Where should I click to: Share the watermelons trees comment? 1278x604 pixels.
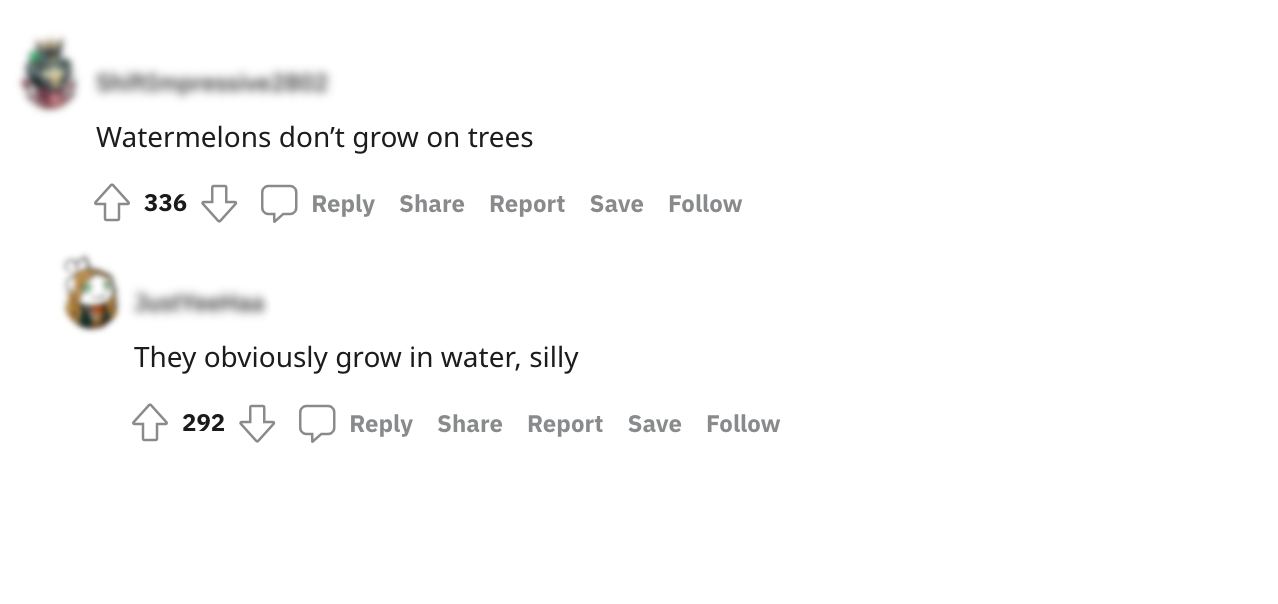click(431, 204)
